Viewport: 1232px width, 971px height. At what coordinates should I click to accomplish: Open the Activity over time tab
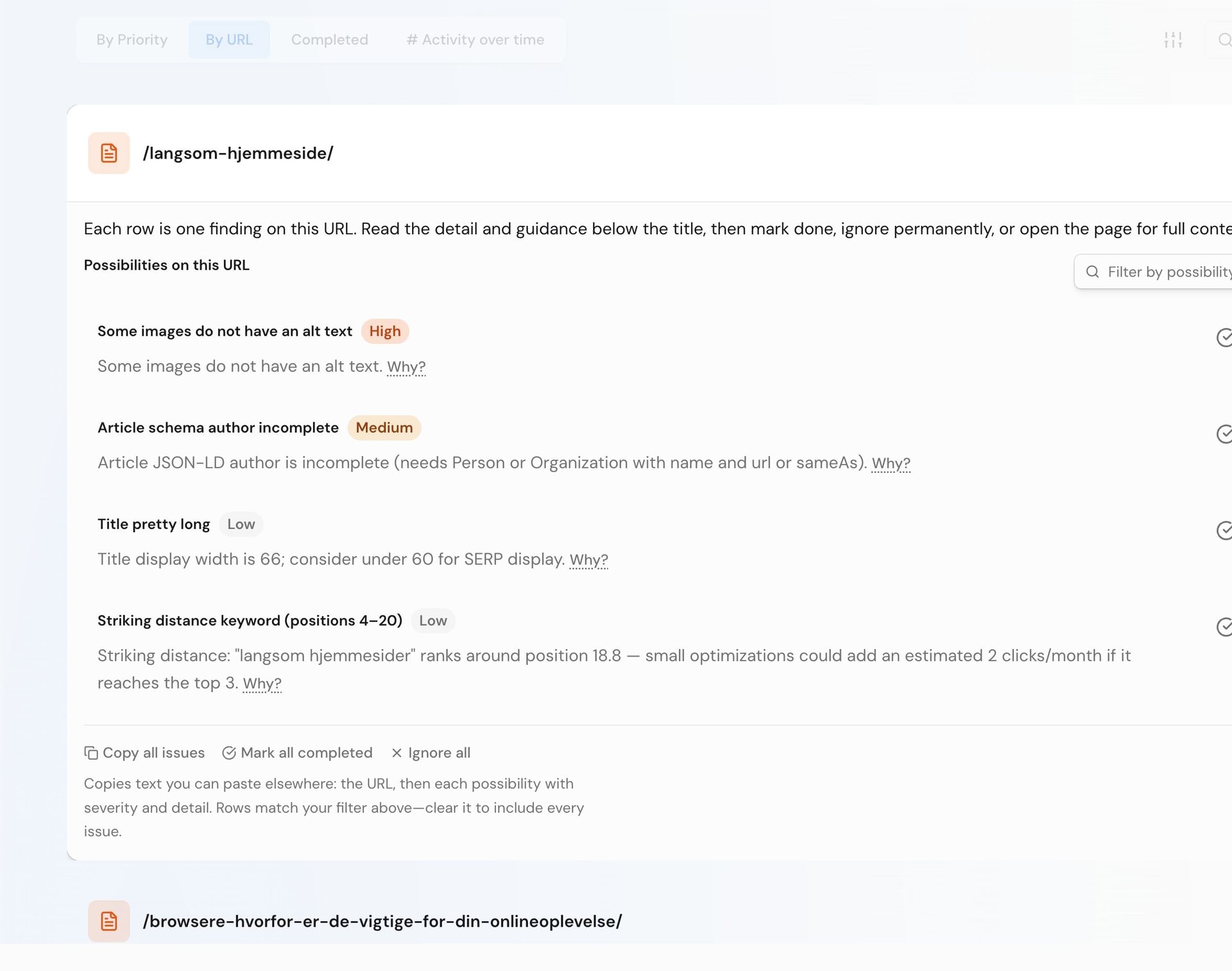click(x=475, y=40)
